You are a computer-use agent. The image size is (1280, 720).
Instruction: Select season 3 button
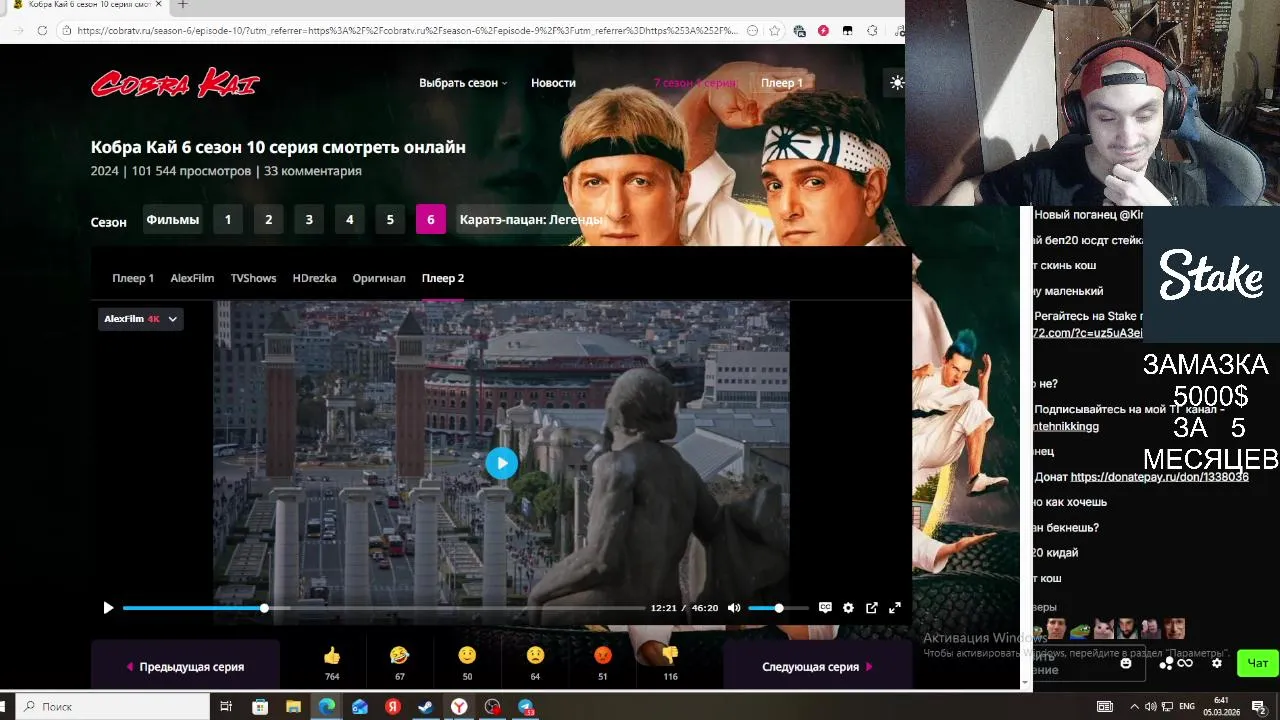309,220
